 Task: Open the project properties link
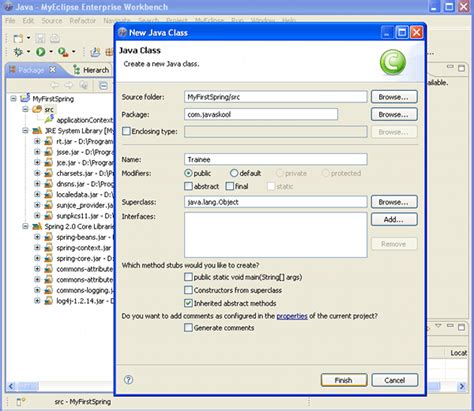292,316
